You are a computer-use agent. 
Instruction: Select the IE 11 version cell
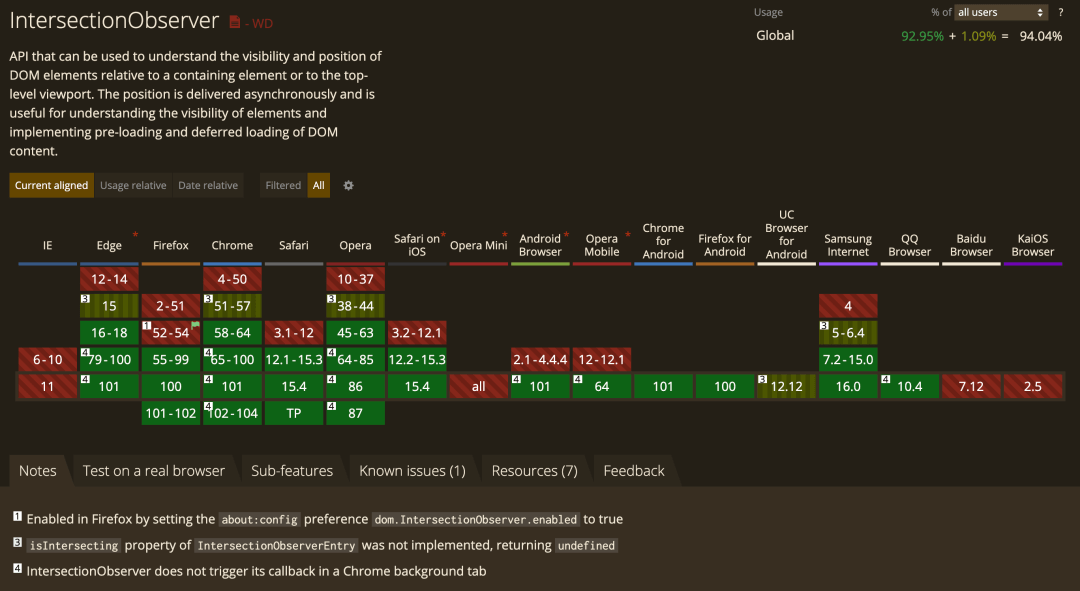(x=48, y=386)
